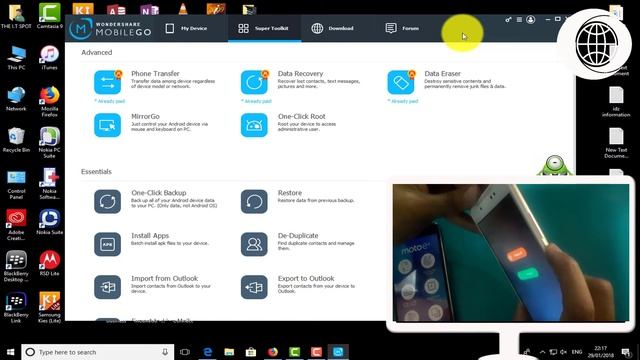
Task: Click the Restore tool icon
Action: coord(254,201)
